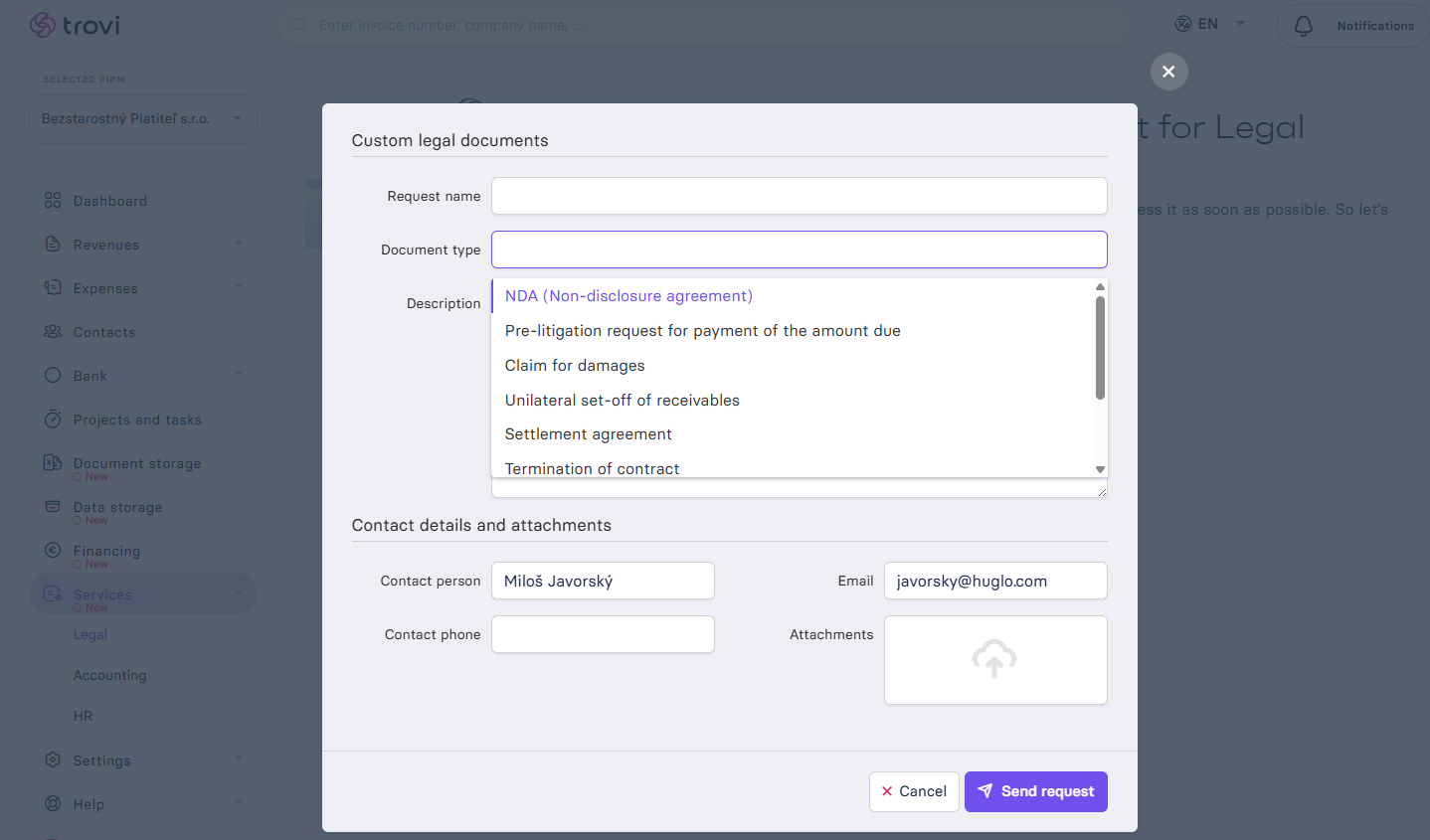This screenshot has width=1430, height=840.
Task: Click the document type list scrollbar thumb
Action: [1100, 348]
